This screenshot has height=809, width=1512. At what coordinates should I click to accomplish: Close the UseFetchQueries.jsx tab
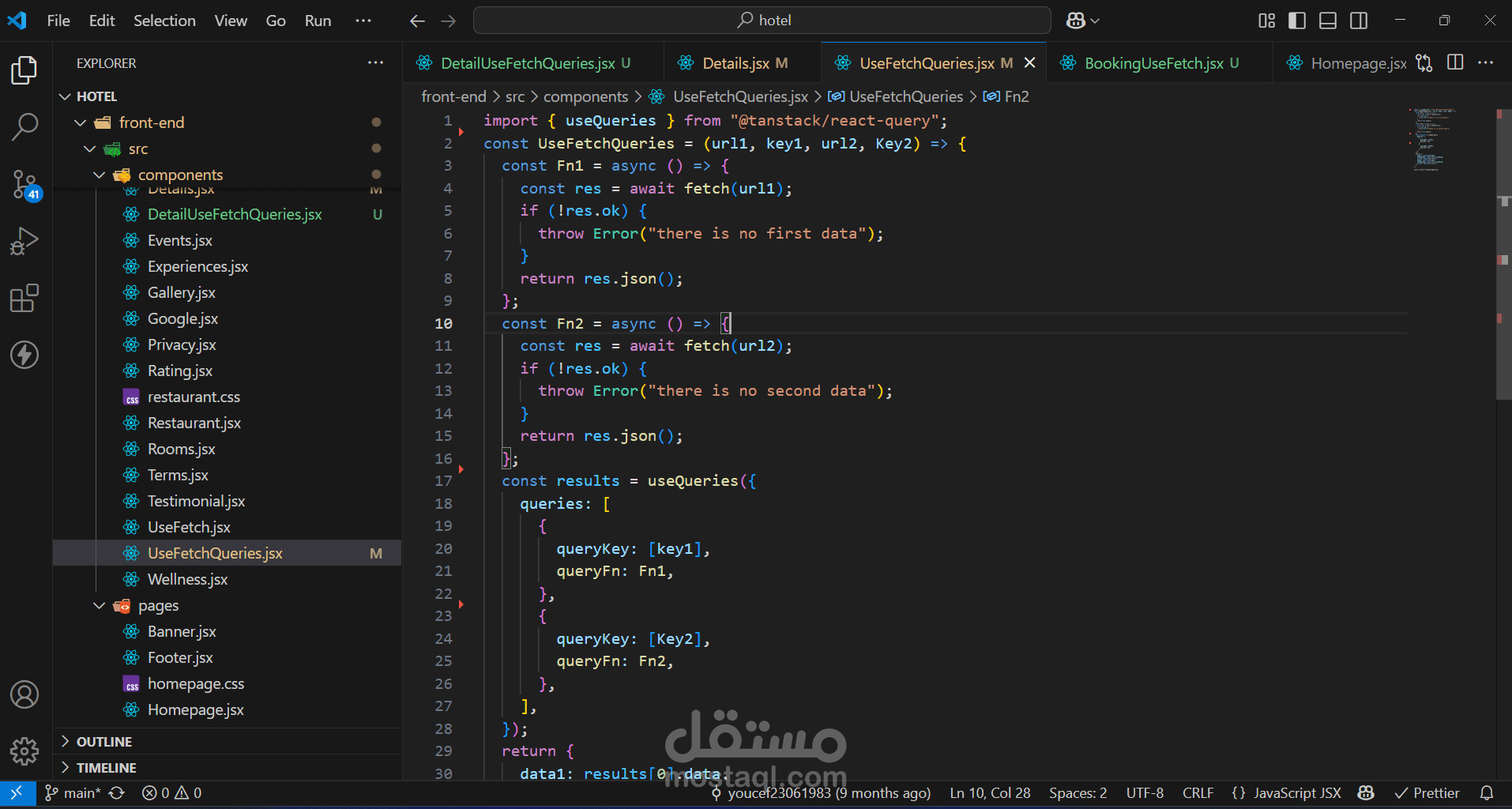tap(1030, 63)
